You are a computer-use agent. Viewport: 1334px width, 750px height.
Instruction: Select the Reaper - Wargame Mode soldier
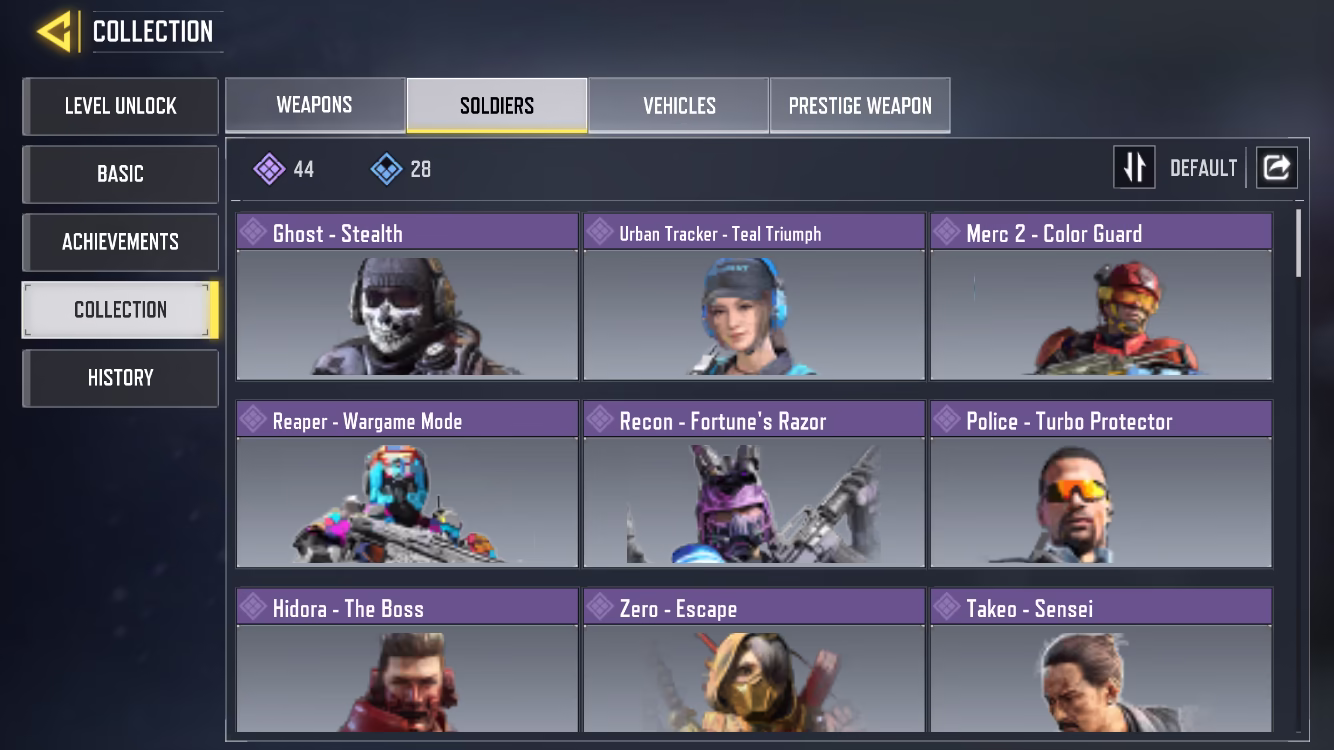407,484
